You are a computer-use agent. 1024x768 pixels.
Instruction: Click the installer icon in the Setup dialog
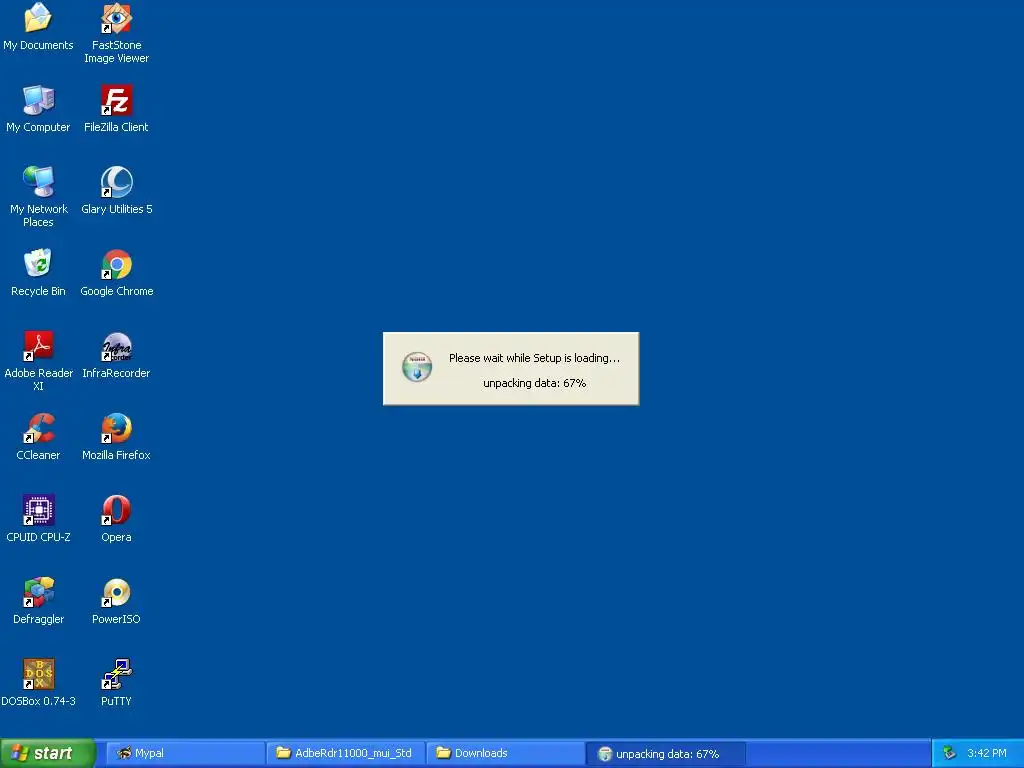tap(417, 367)
